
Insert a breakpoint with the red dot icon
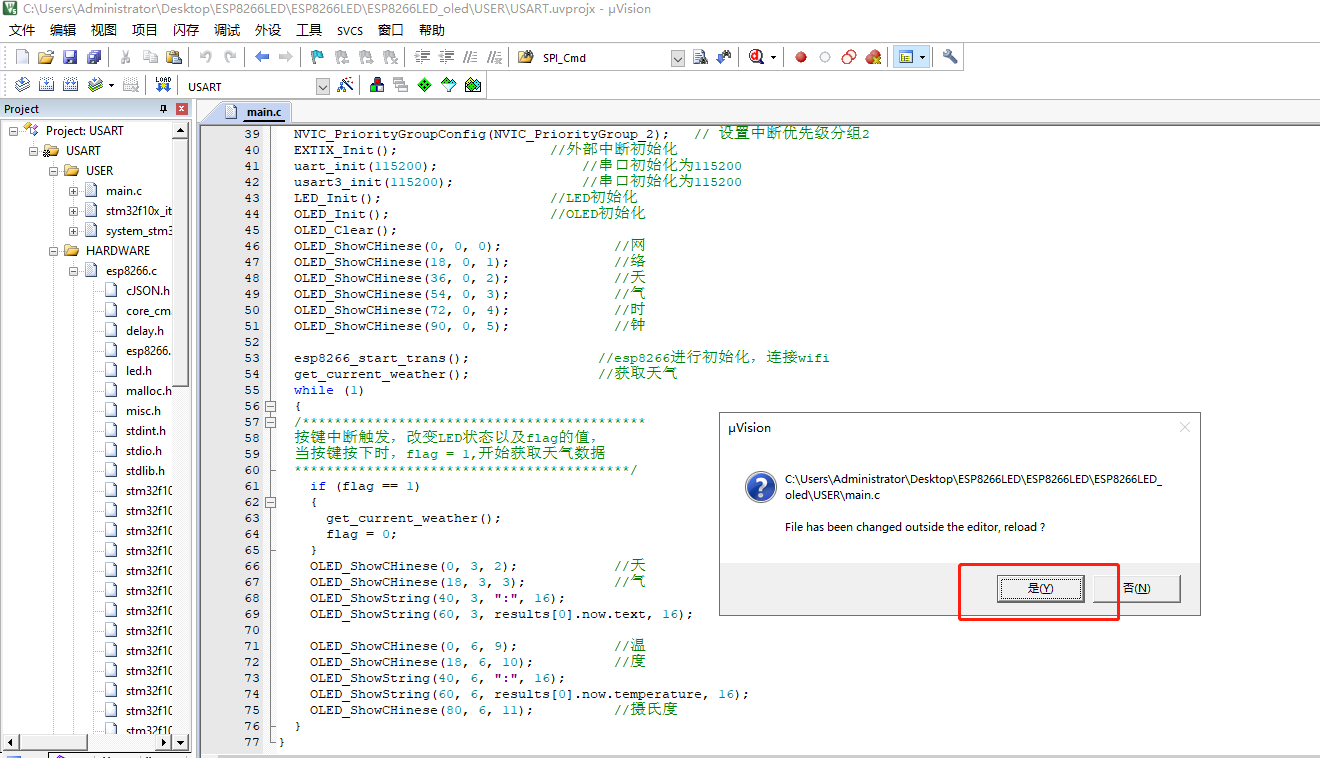tap(800, 57)
